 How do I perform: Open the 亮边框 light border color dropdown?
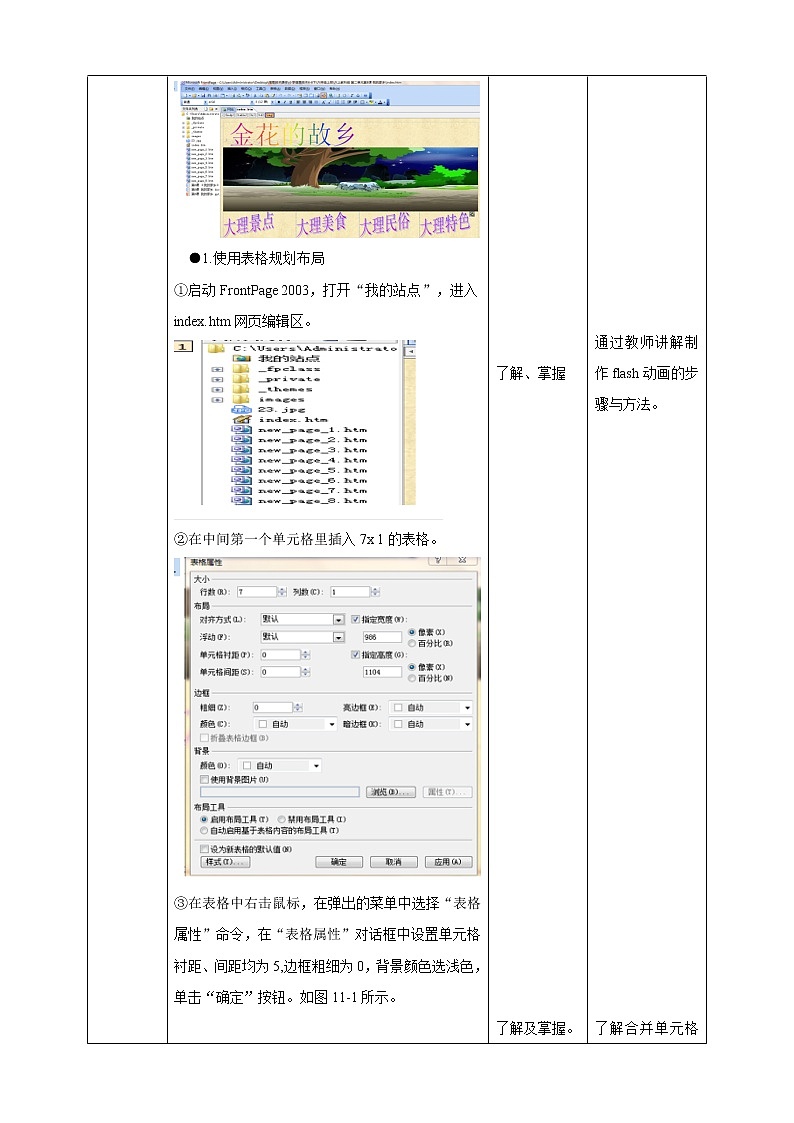click(468, 708)
